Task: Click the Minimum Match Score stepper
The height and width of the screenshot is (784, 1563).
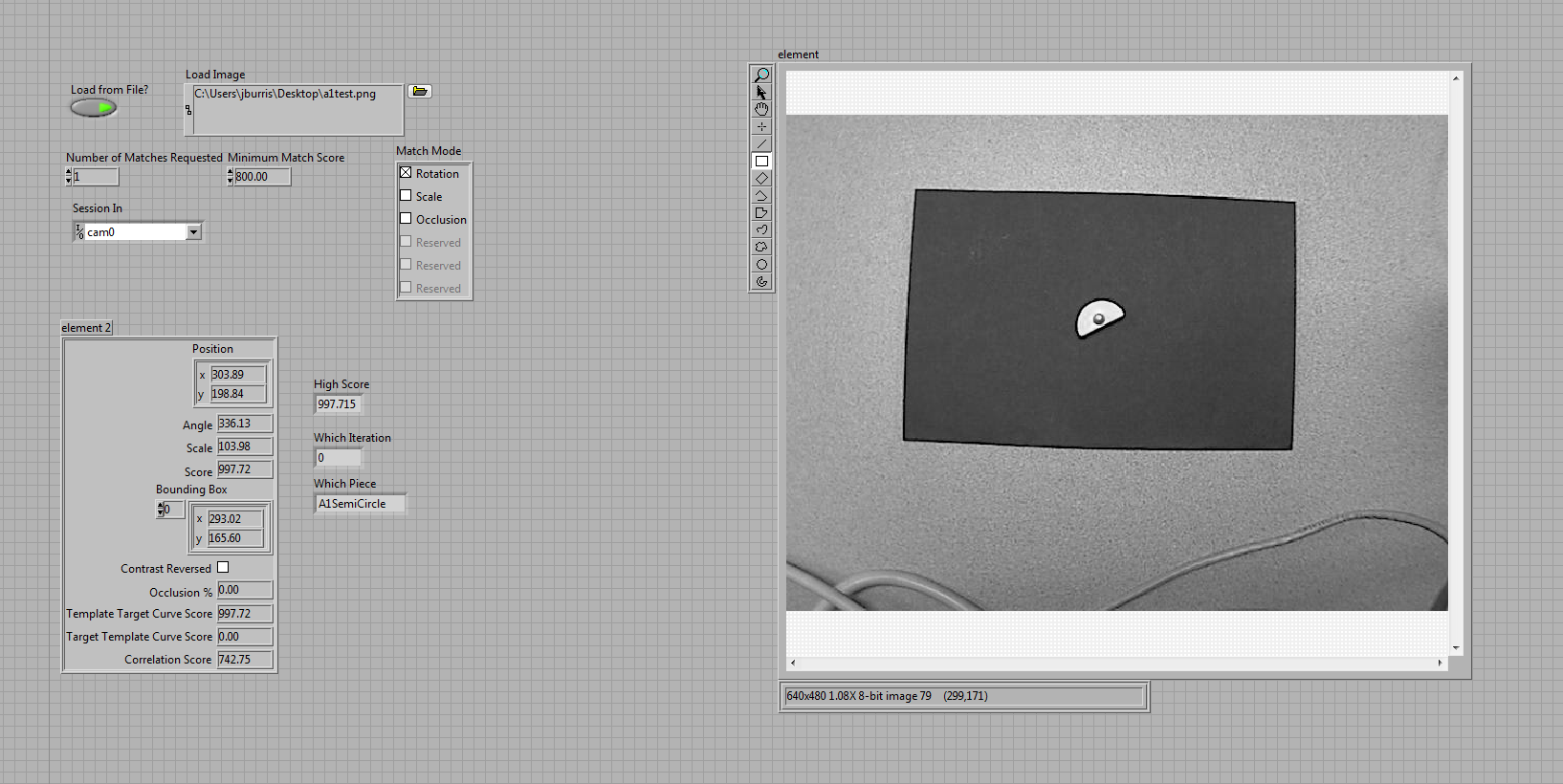Action: pyautogui.click(x=231, y=176)
